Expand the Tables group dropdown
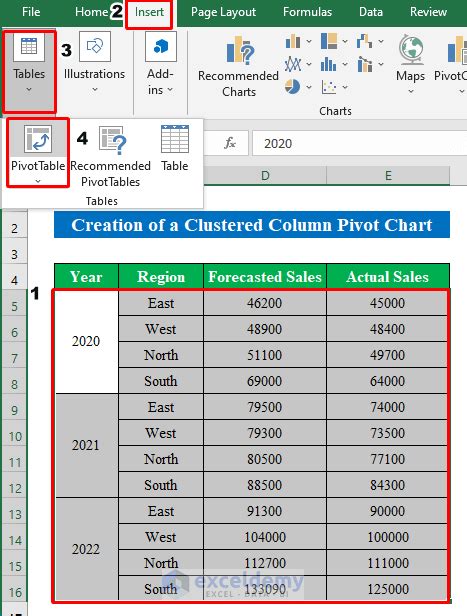The width and height of the screenshot is (467, 616). [x=29, y=90]
